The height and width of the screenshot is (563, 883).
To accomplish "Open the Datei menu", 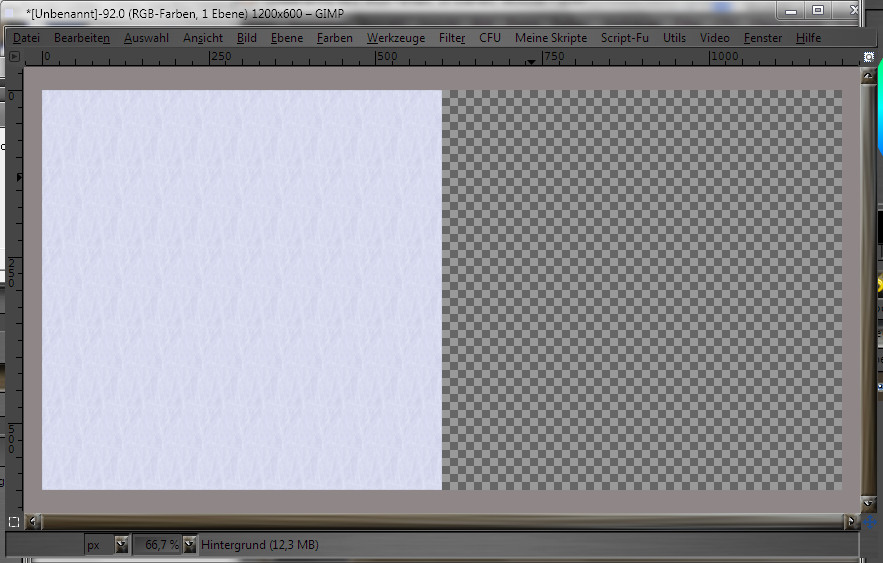I will point(27,38).
